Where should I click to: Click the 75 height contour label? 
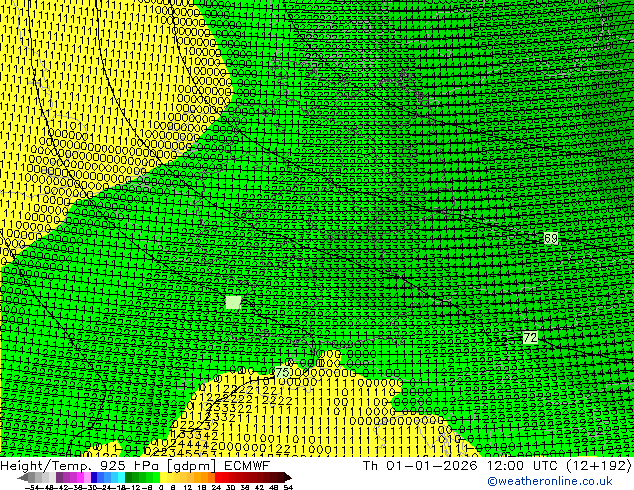coord(282,372)
